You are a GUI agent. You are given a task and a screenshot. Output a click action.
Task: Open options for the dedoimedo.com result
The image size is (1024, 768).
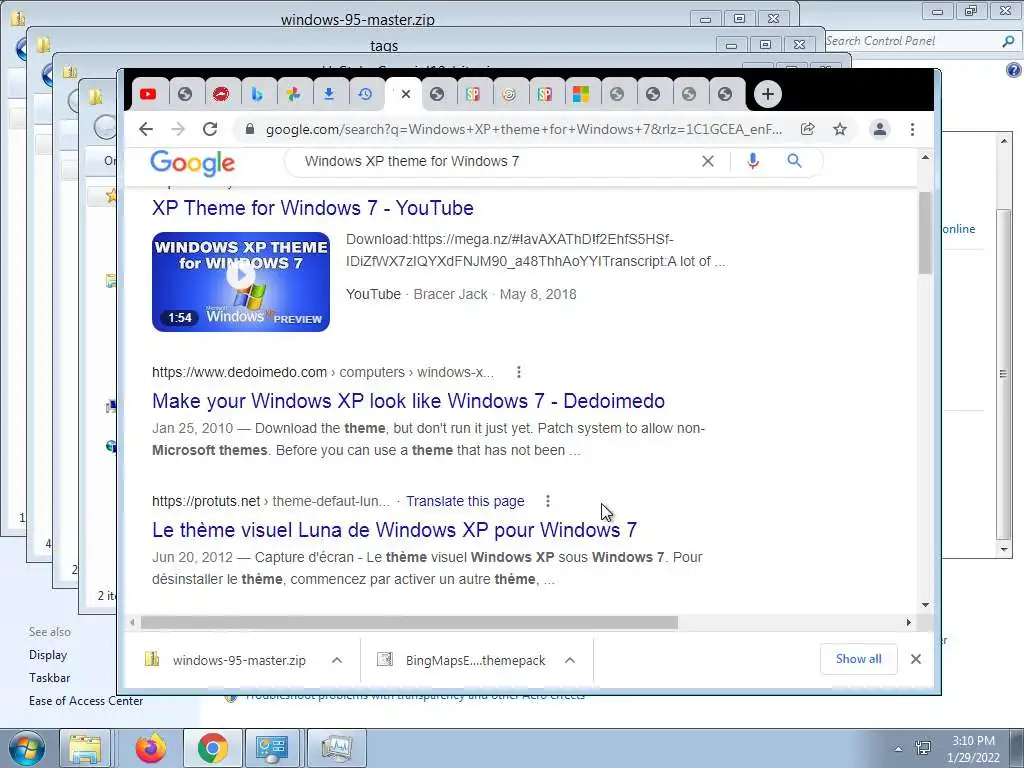519,372
